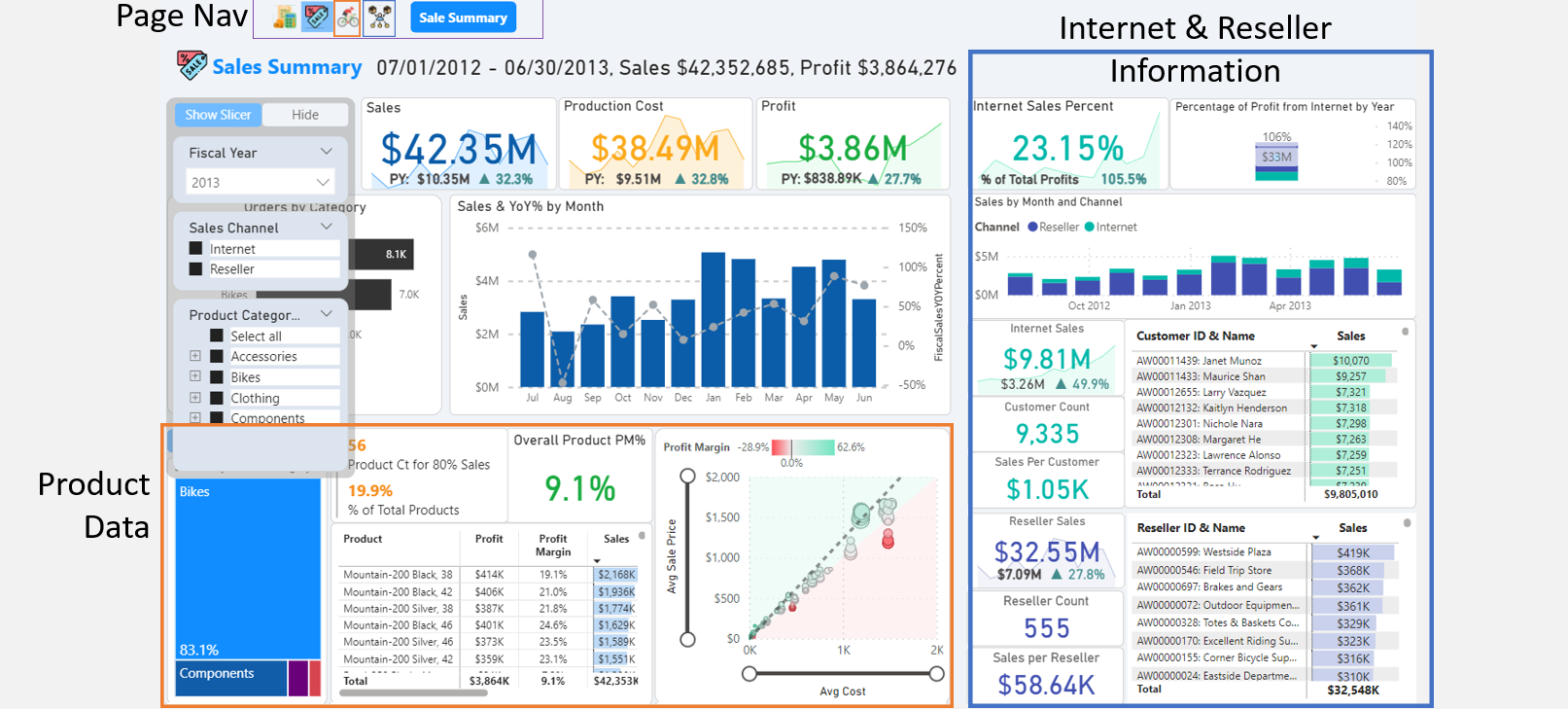Open the calculator finance page icon
Image resolution: width=1568 pixels, height=709 pixels.
pyautogui.click(x=285, y=18)
